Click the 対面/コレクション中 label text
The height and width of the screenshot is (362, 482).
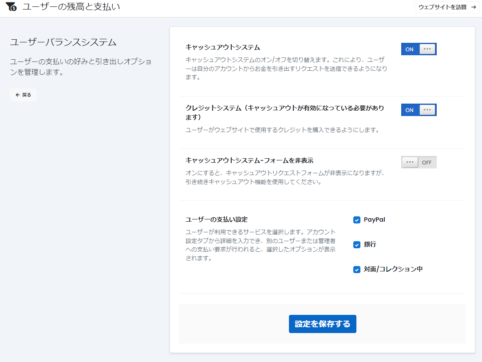click(x=393, y=269)
